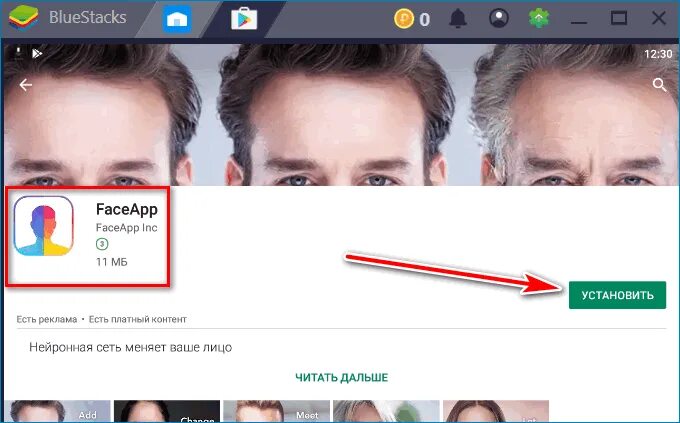Open the notifications bell
Screen dimensions: 680x423
click(x=458, y=18)
